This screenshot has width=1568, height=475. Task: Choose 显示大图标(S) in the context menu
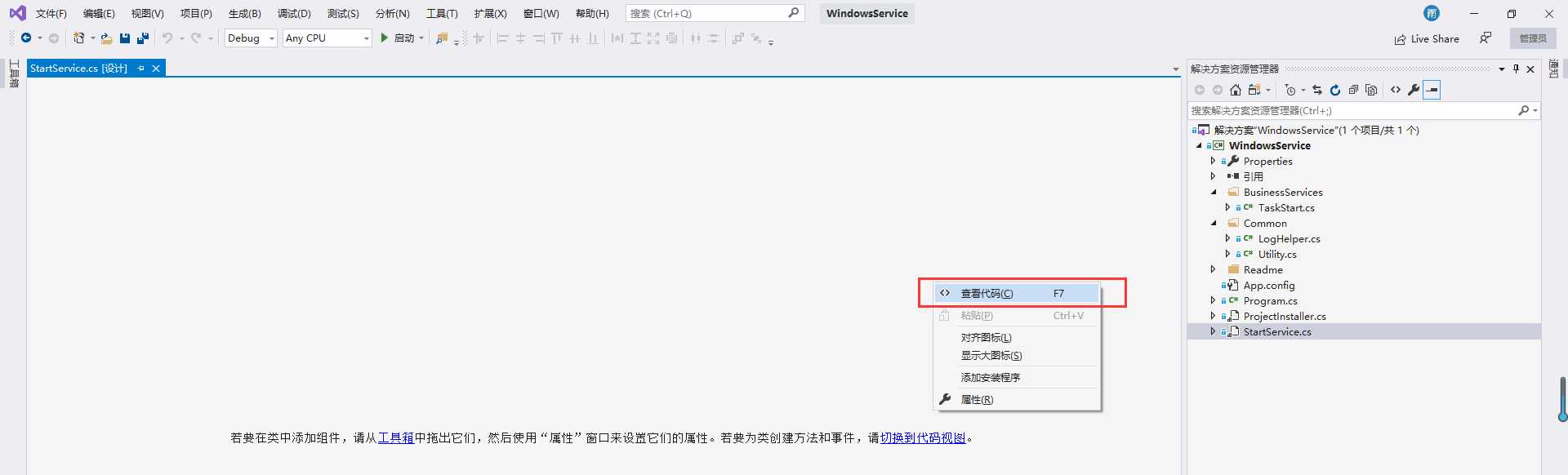[x=1017, y=355]
